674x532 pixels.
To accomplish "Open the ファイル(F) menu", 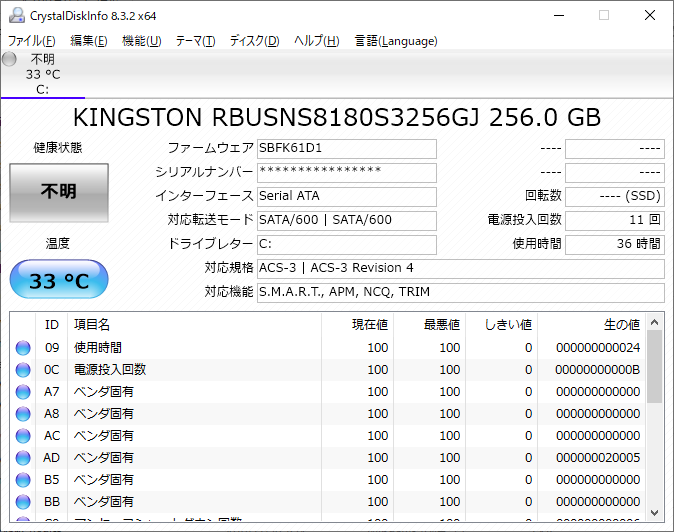I will [x=32, y=41].
